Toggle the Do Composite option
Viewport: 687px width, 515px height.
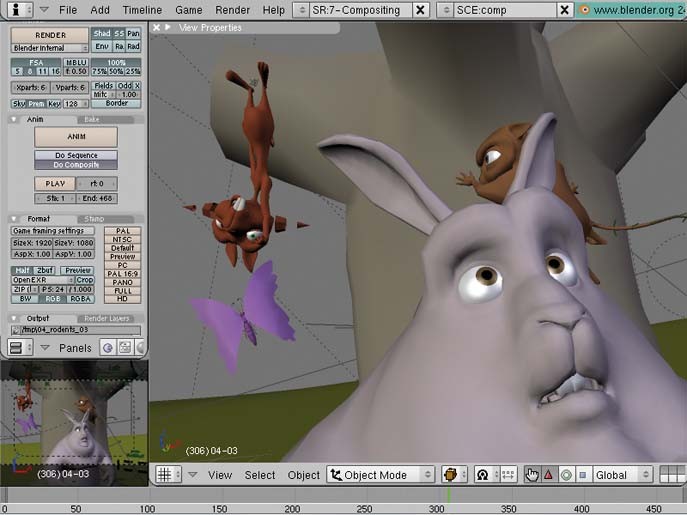click(x=75, y=164)
